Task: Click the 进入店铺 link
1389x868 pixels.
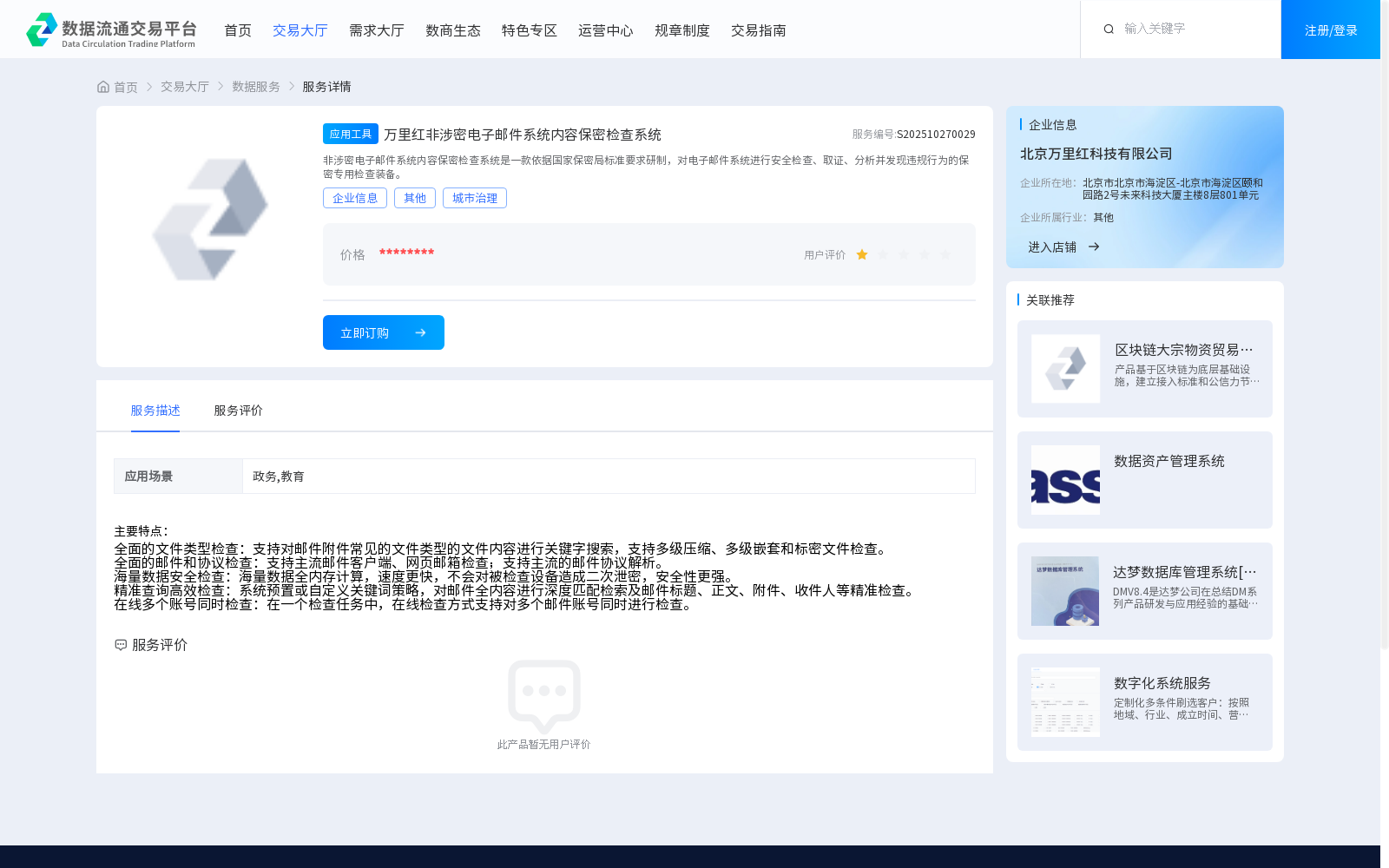Action: point(1052,247)
